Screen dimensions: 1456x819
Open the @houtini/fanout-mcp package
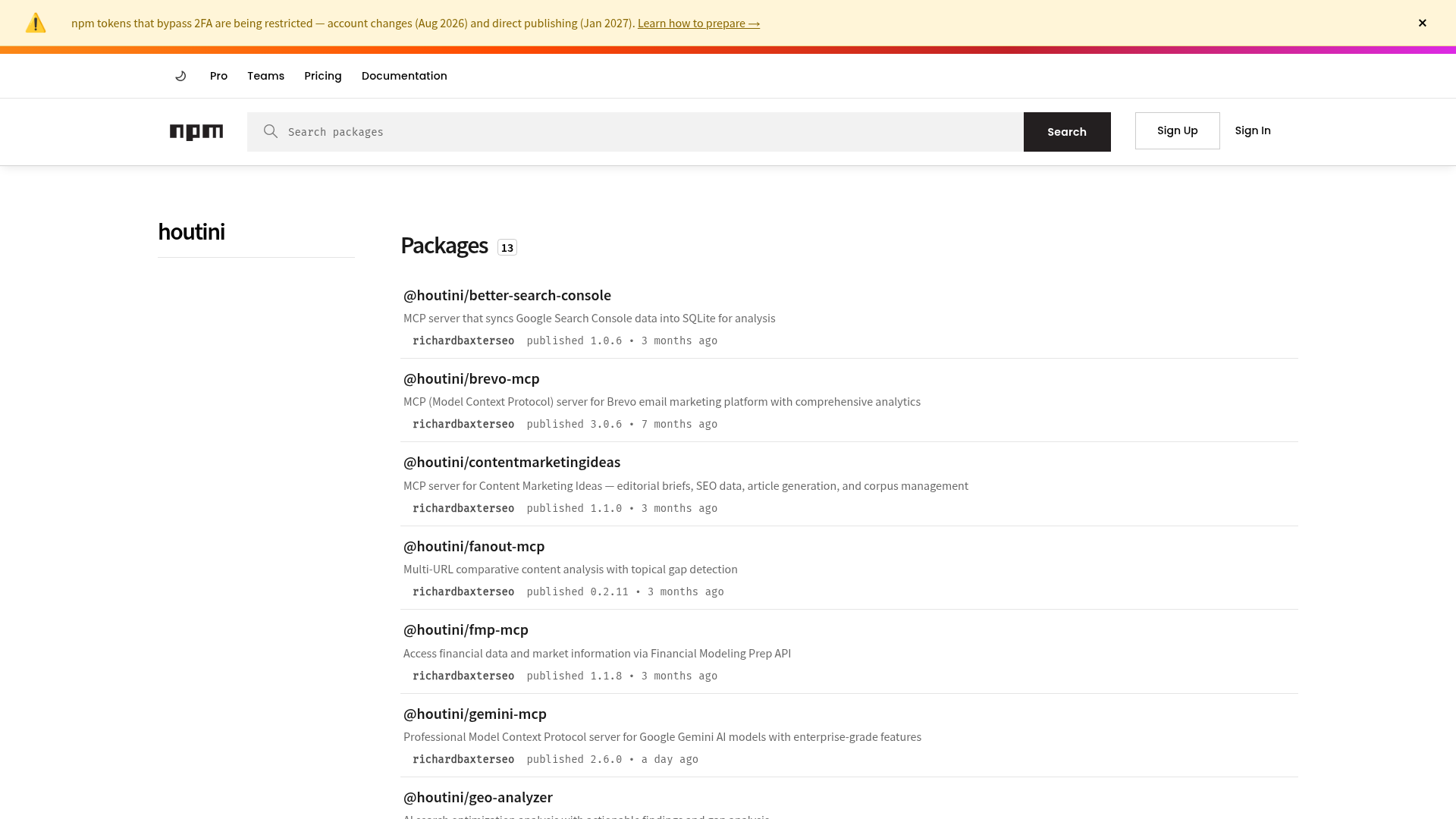pos(474,546)
